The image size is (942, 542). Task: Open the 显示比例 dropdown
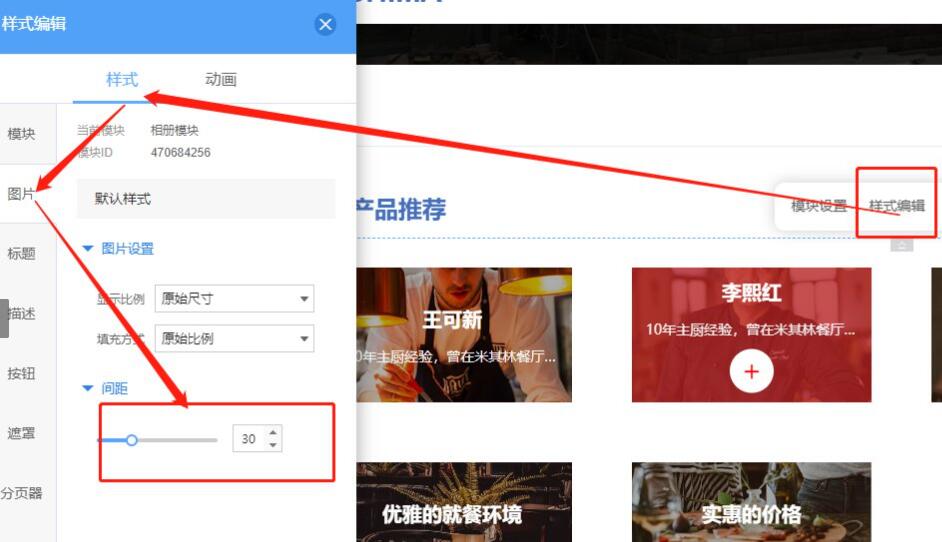coord(234,298)
